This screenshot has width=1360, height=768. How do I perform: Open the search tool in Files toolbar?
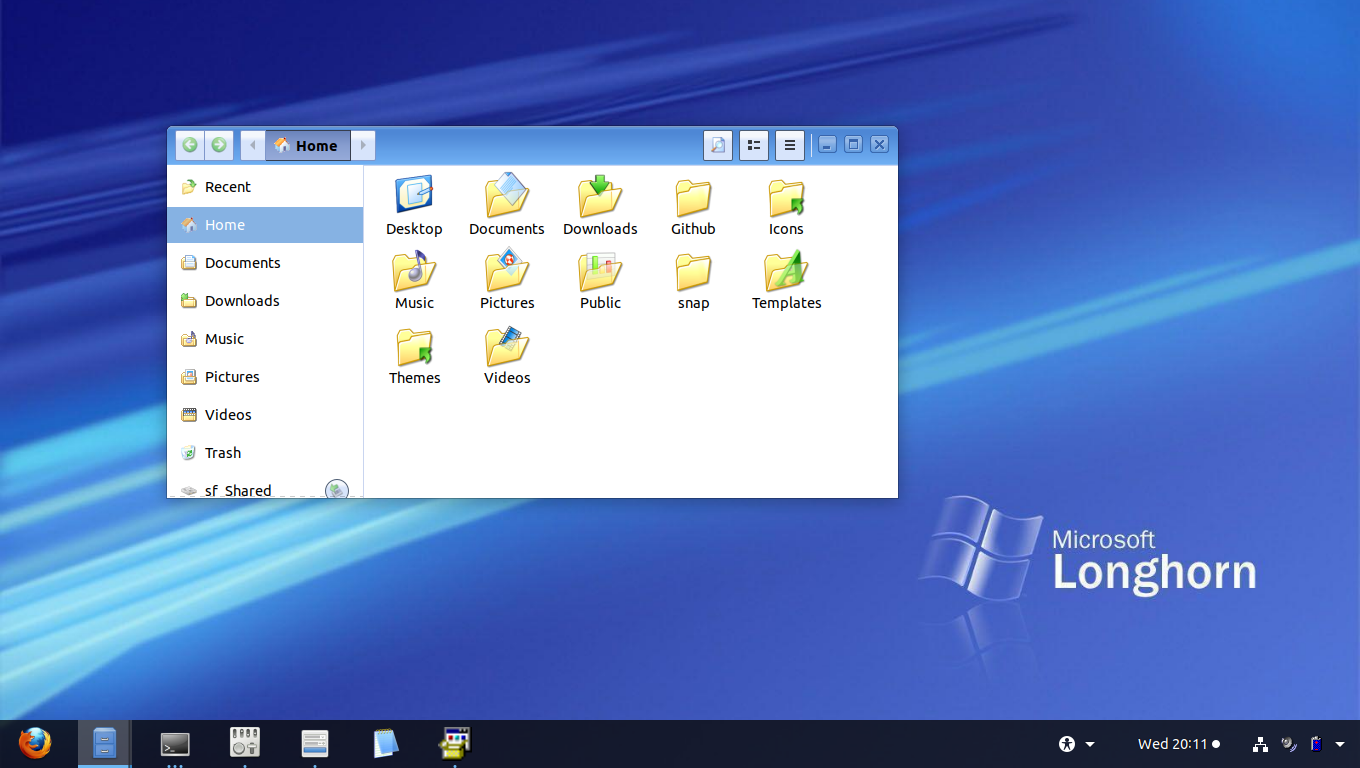click(718, 145)
